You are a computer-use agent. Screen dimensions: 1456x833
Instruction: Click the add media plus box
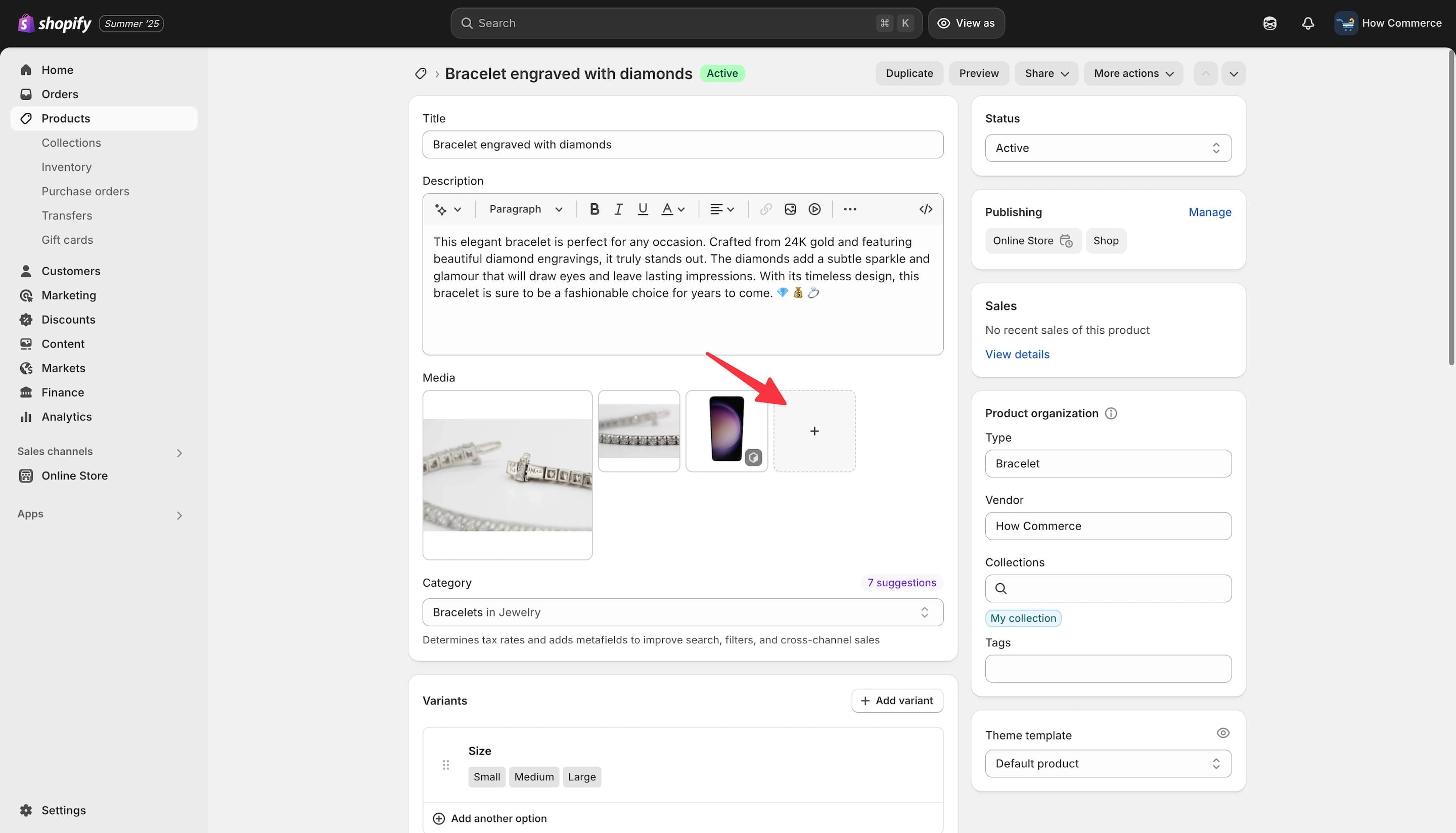[814, 431]
